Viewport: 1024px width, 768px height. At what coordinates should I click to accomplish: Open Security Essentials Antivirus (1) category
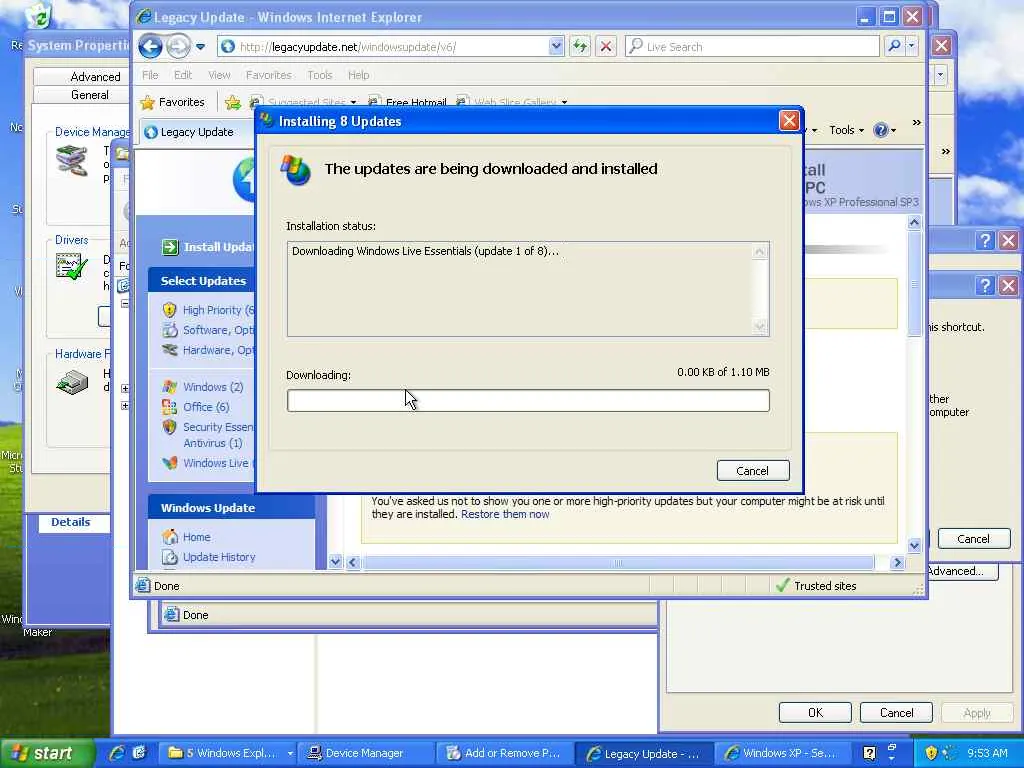pyautogui.click(x=218, y=435)
